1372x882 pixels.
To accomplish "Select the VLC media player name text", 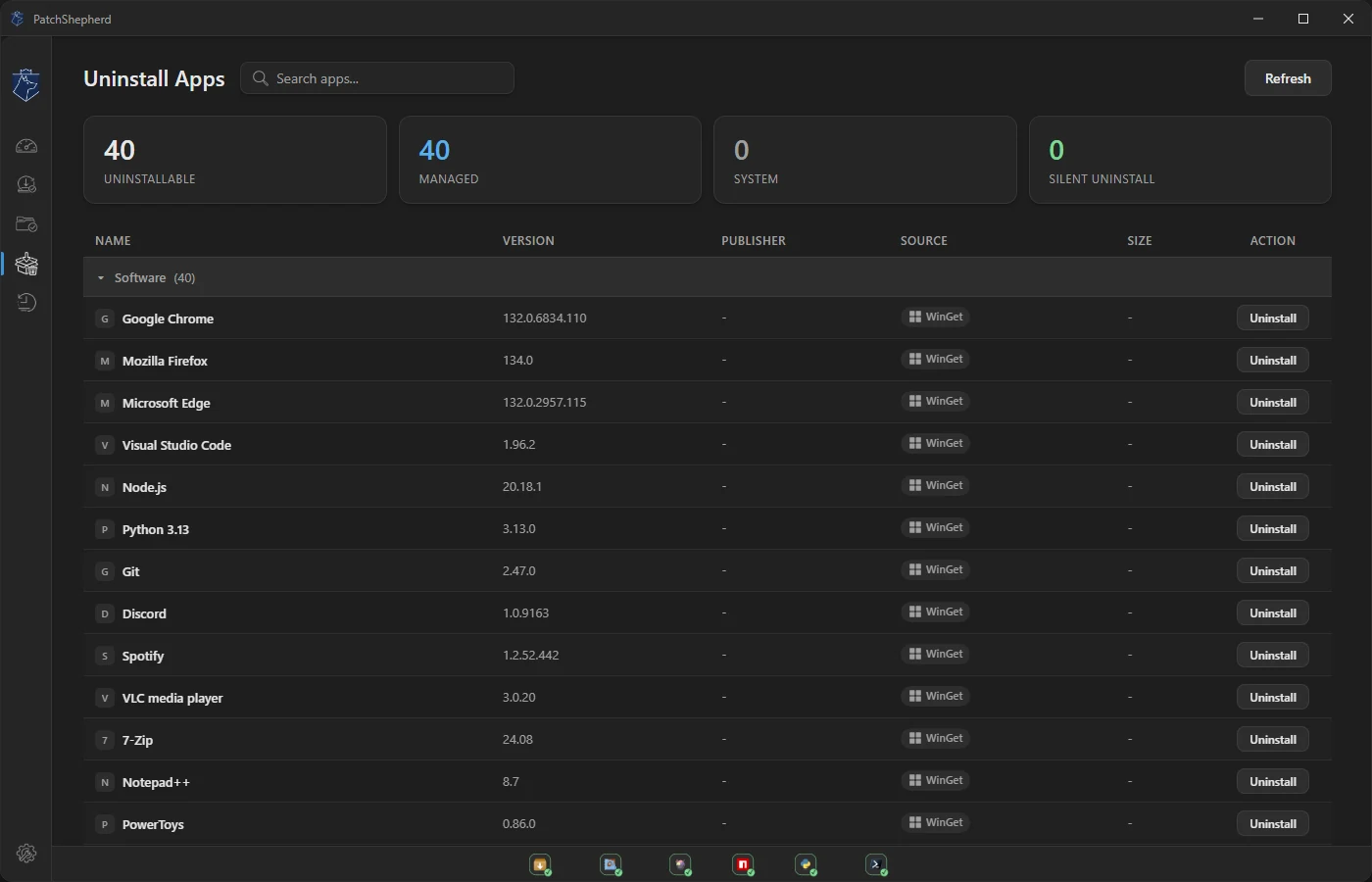I will [172, 698].
